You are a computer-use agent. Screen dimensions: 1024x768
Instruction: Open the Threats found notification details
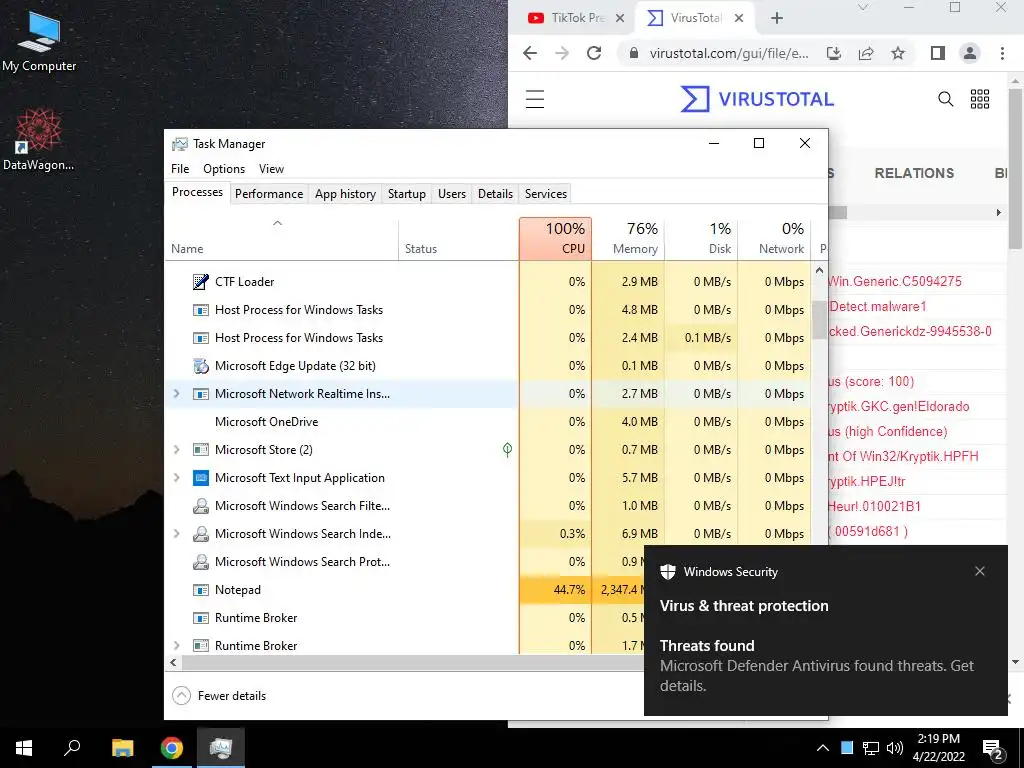coord(825,665)
